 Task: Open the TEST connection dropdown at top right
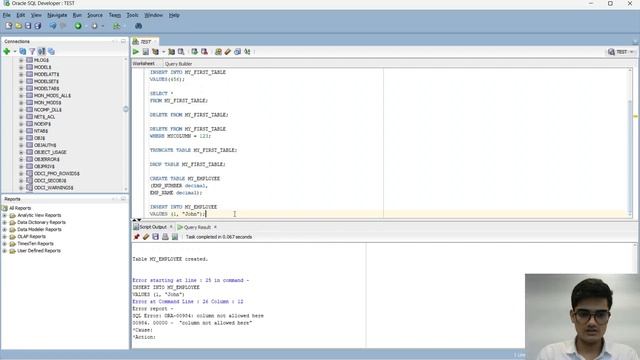[x=621, y=52]
